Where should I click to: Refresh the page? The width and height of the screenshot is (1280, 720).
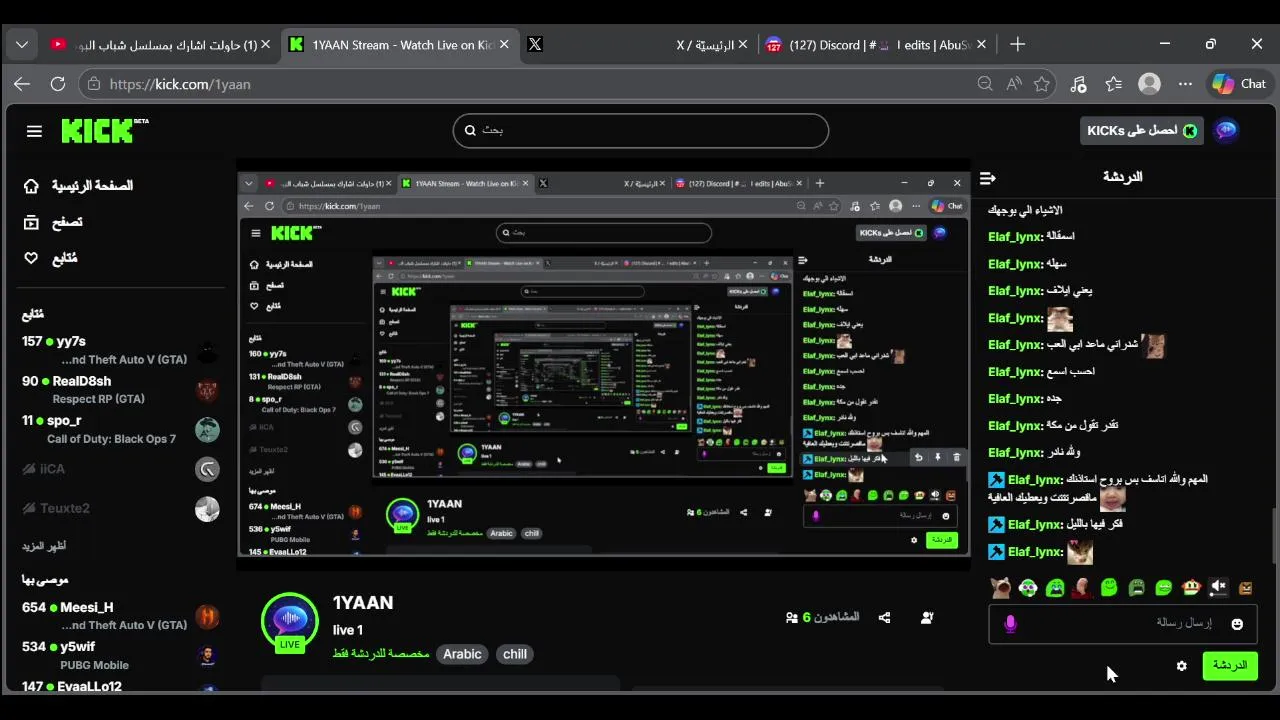click(58, 84)
